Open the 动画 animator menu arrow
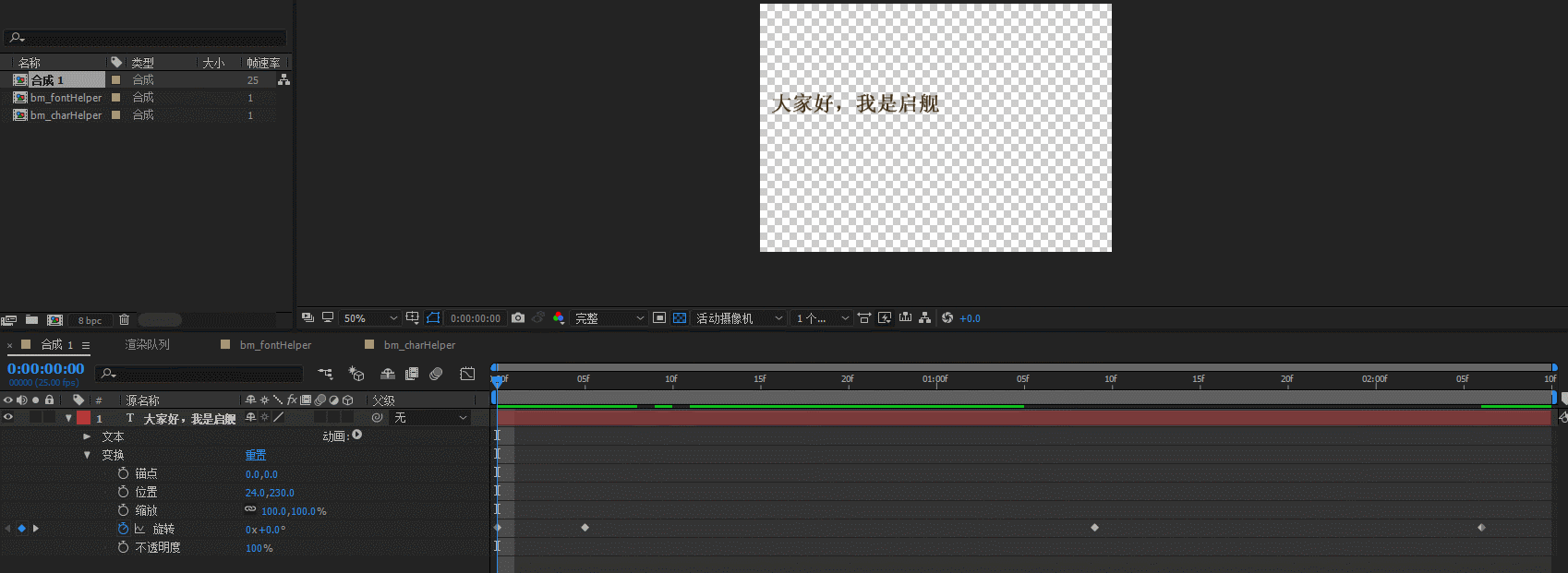The image size is (1568, 573). point(356,435)
